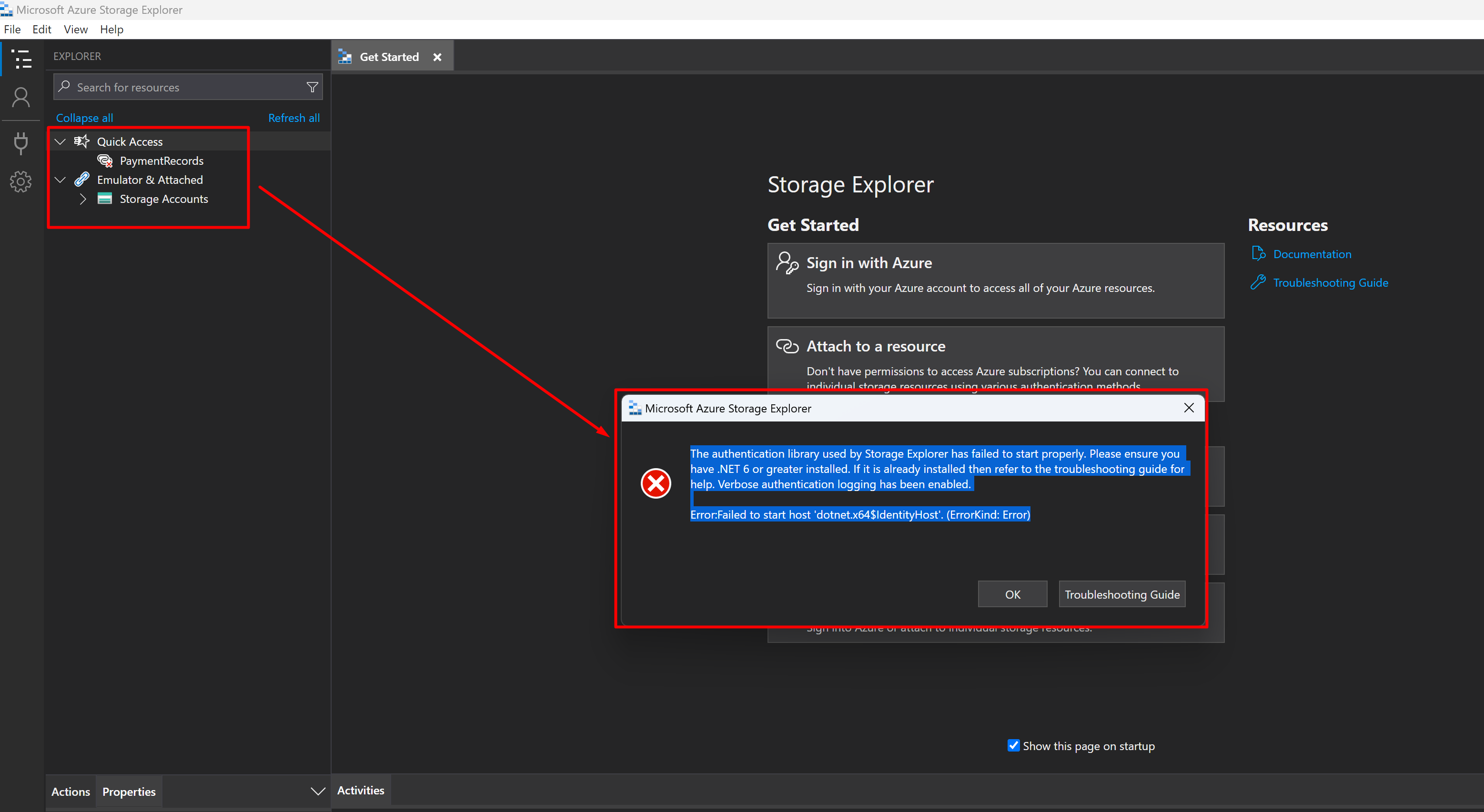
Task: Open Settings gear icon in sidebar
Action: click(x=21, y=181)
